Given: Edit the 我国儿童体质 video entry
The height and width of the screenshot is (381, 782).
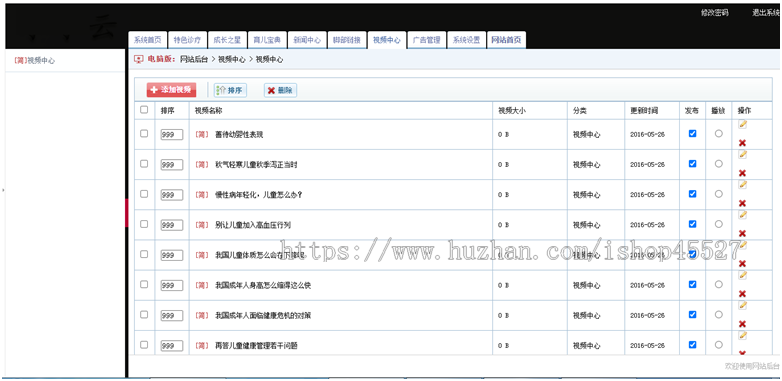Looking at the screenshot, I should [x=743, y=245].
